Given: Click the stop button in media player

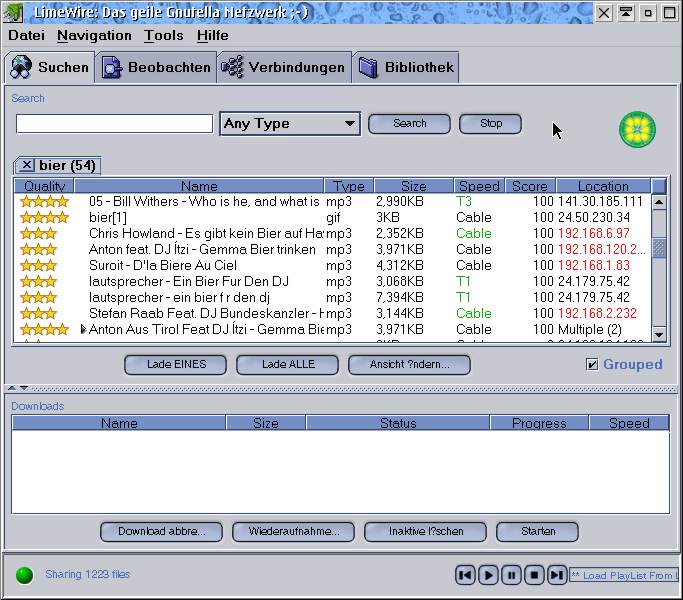Looking at the screenshot, I should tap(534, 576).
